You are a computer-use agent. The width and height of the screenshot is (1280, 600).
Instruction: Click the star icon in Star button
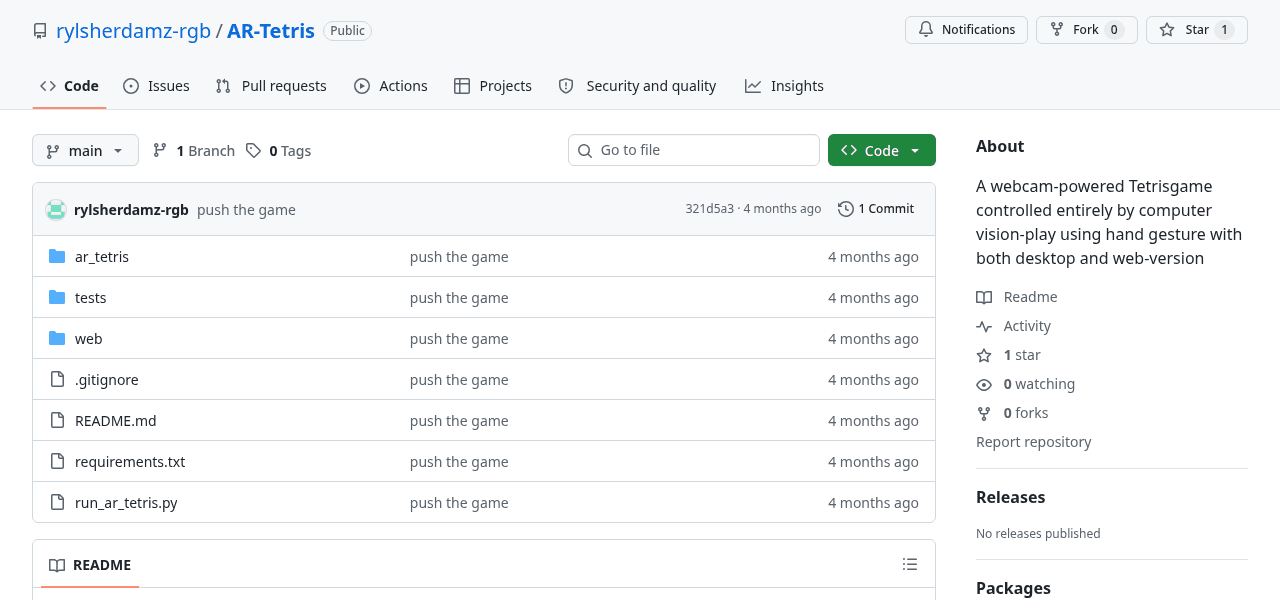pyautogui.click(x=1167, y=30)
